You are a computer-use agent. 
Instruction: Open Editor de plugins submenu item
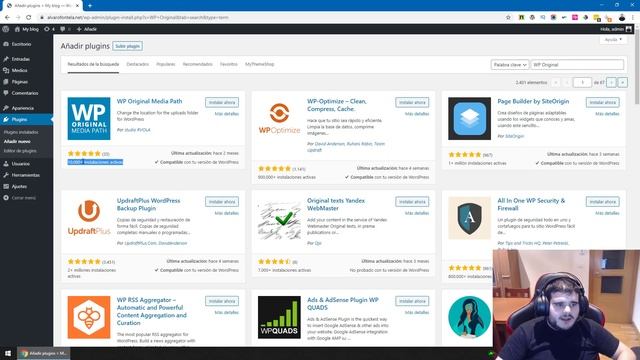click(x=20, y=151)
